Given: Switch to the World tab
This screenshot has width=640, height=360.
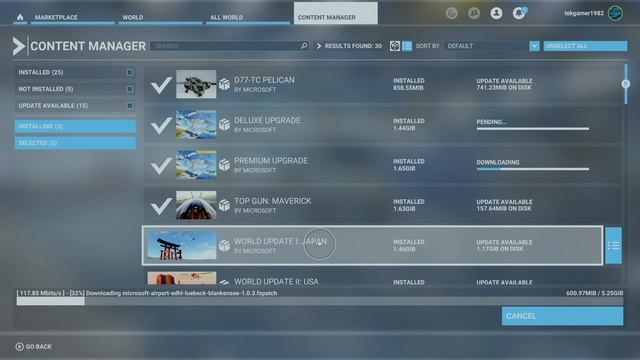Looking at the screenshot, I should (x=160, y=17).
